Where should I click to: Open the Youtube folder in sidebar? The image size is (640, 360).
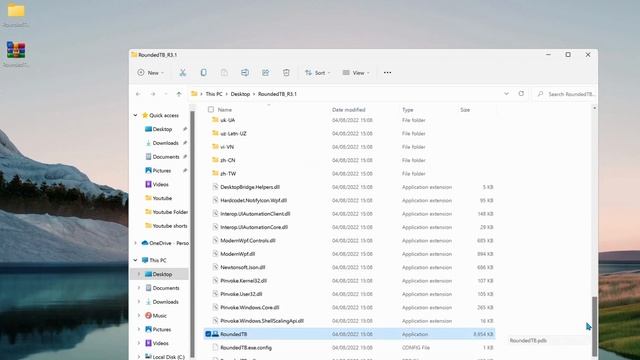(x=162, y=198)
